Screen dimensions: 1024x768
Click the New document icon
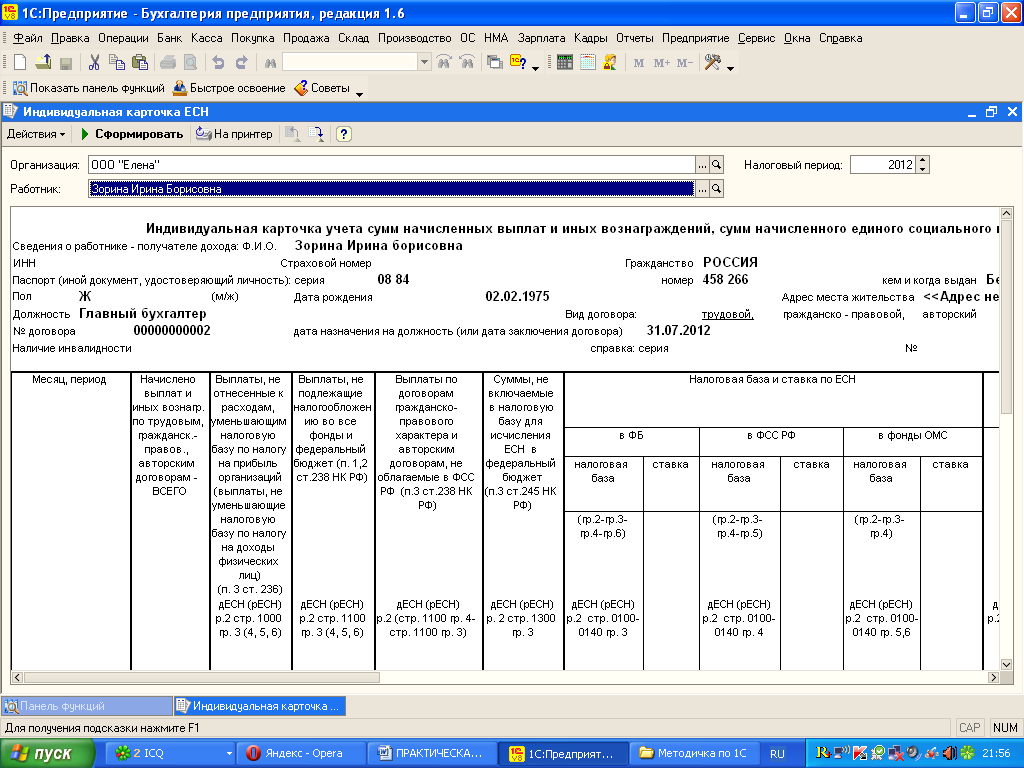(x=20, y=63)
